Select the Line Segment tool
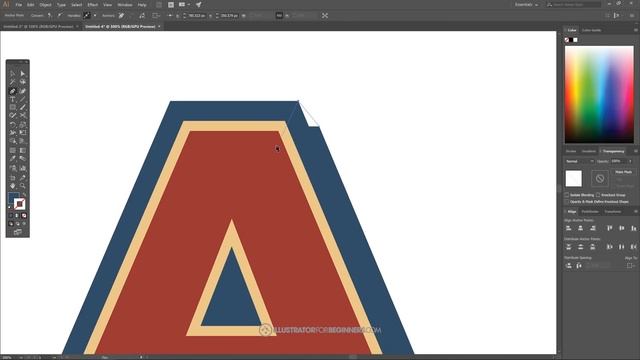The width and height of the screenshot is (640, 360). click(23, 99)
